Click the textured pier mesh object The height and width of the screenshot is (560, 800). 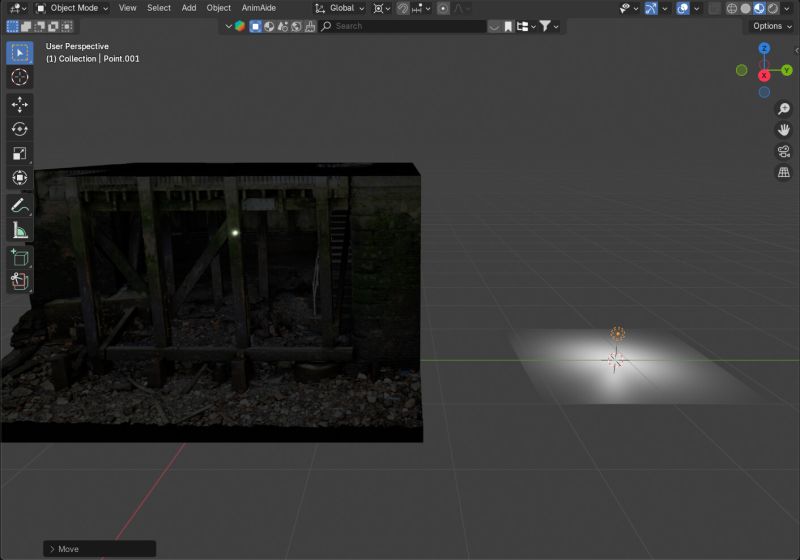pos(211,301)
